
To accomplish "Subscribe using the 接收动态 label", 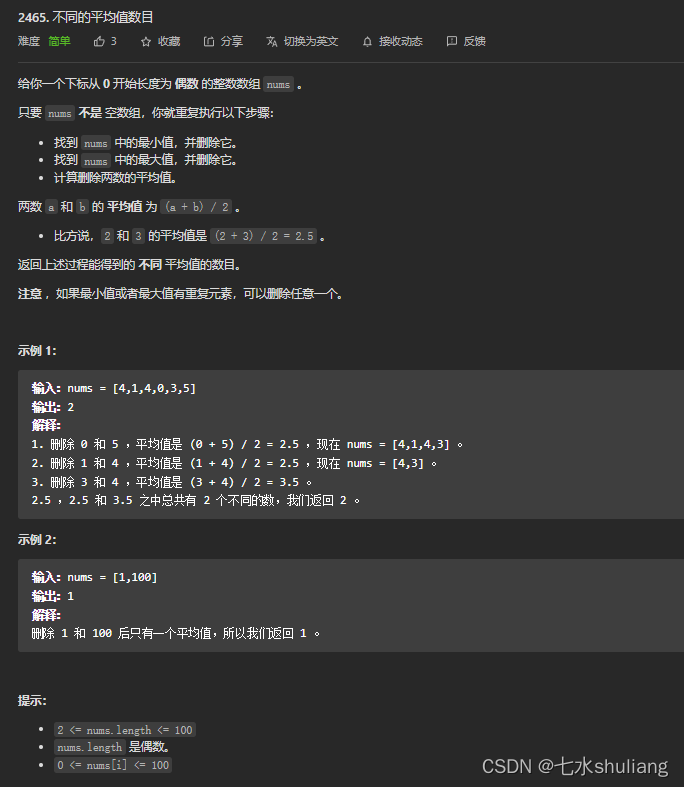I will pyautogui.click(x=400, y=41).
